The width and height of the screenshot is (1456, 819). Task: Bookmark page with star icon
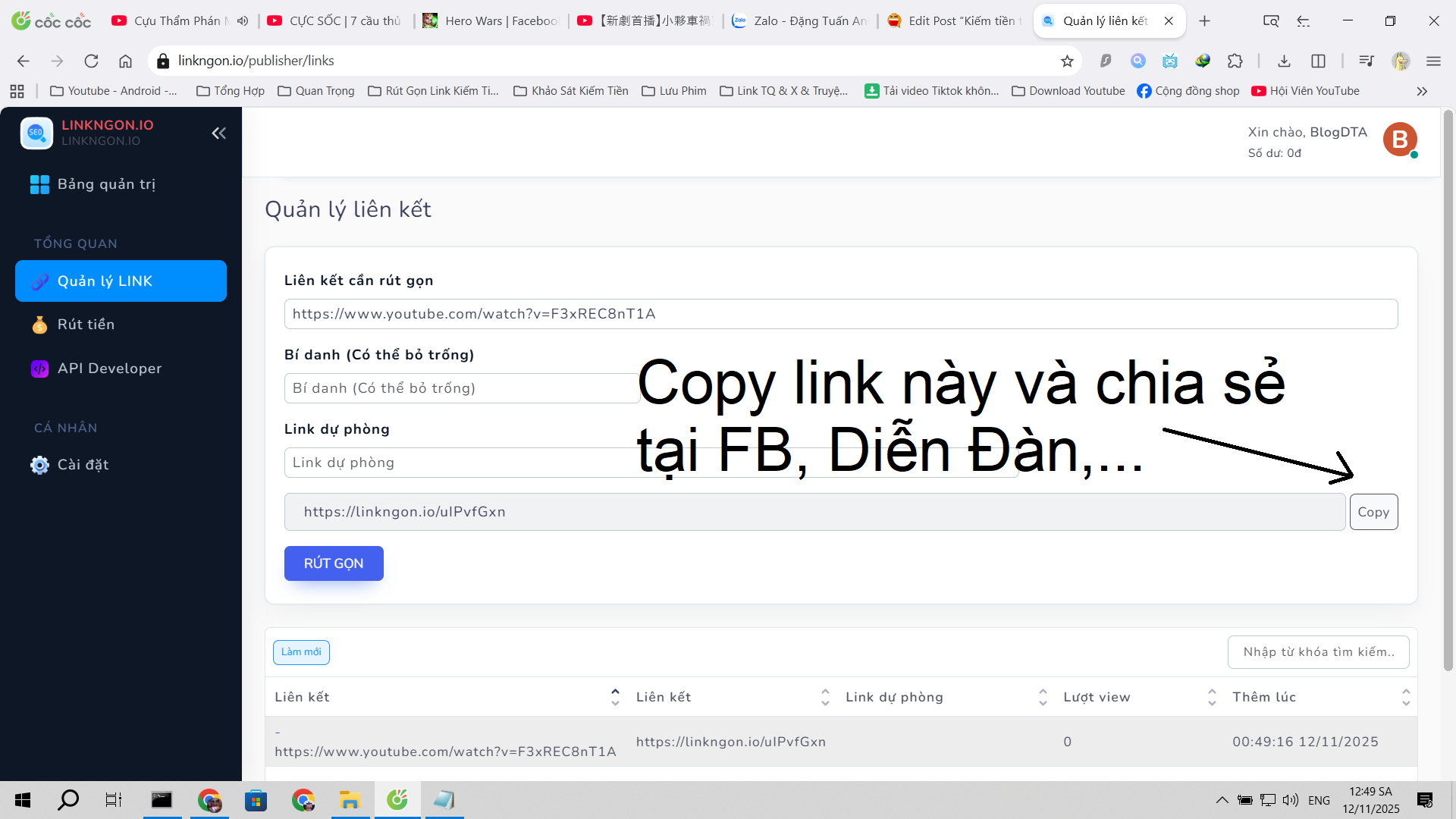pos(1067,61)
